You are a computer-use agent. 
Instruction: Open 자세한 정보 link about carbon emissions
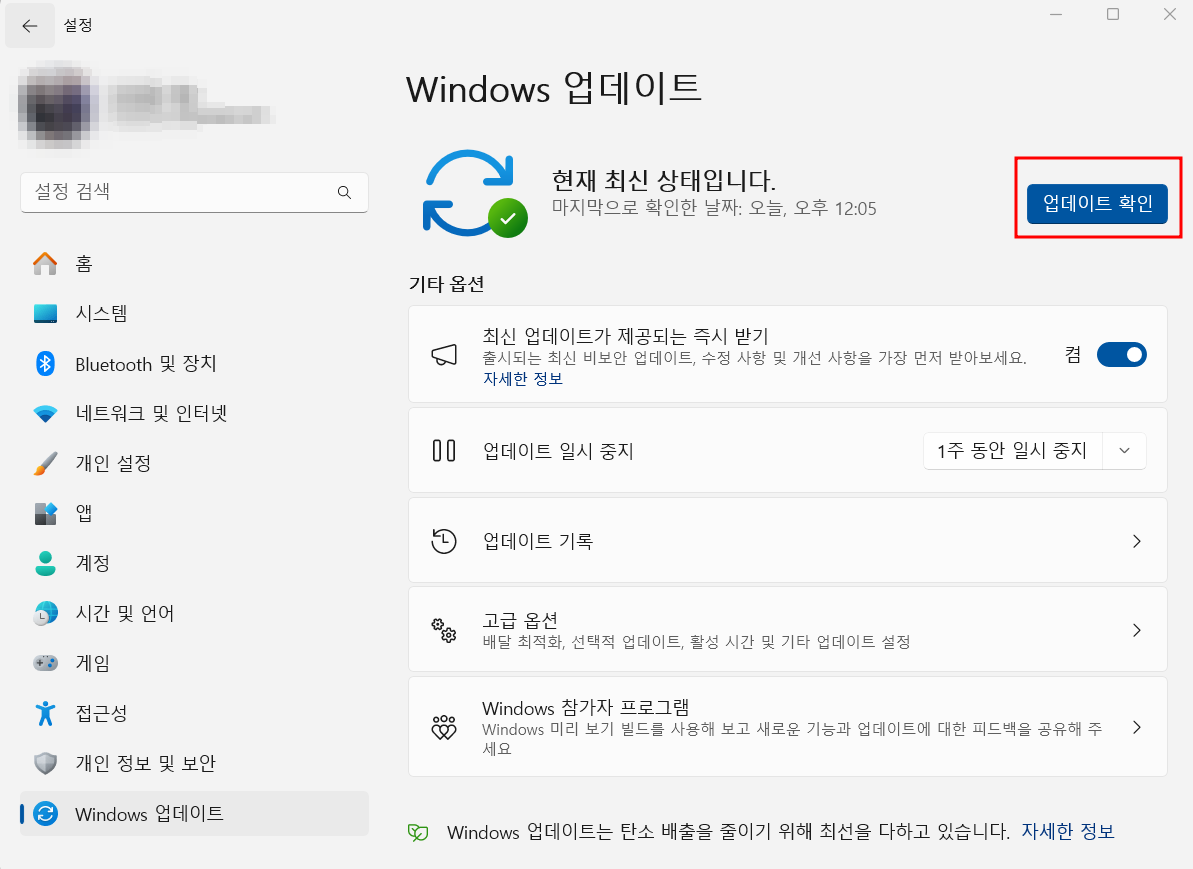(1067, 831)
